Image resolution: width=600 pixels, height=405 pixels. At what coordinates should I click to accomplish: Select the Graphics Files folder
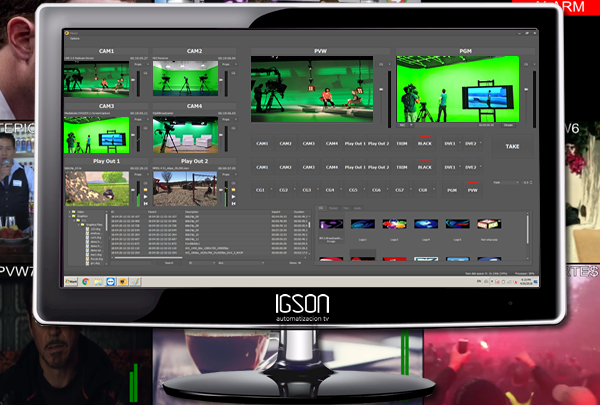point(93,225)
